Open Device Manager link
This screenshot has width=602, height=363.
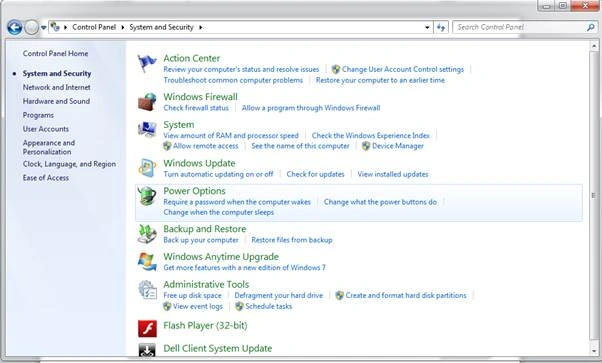398,146
